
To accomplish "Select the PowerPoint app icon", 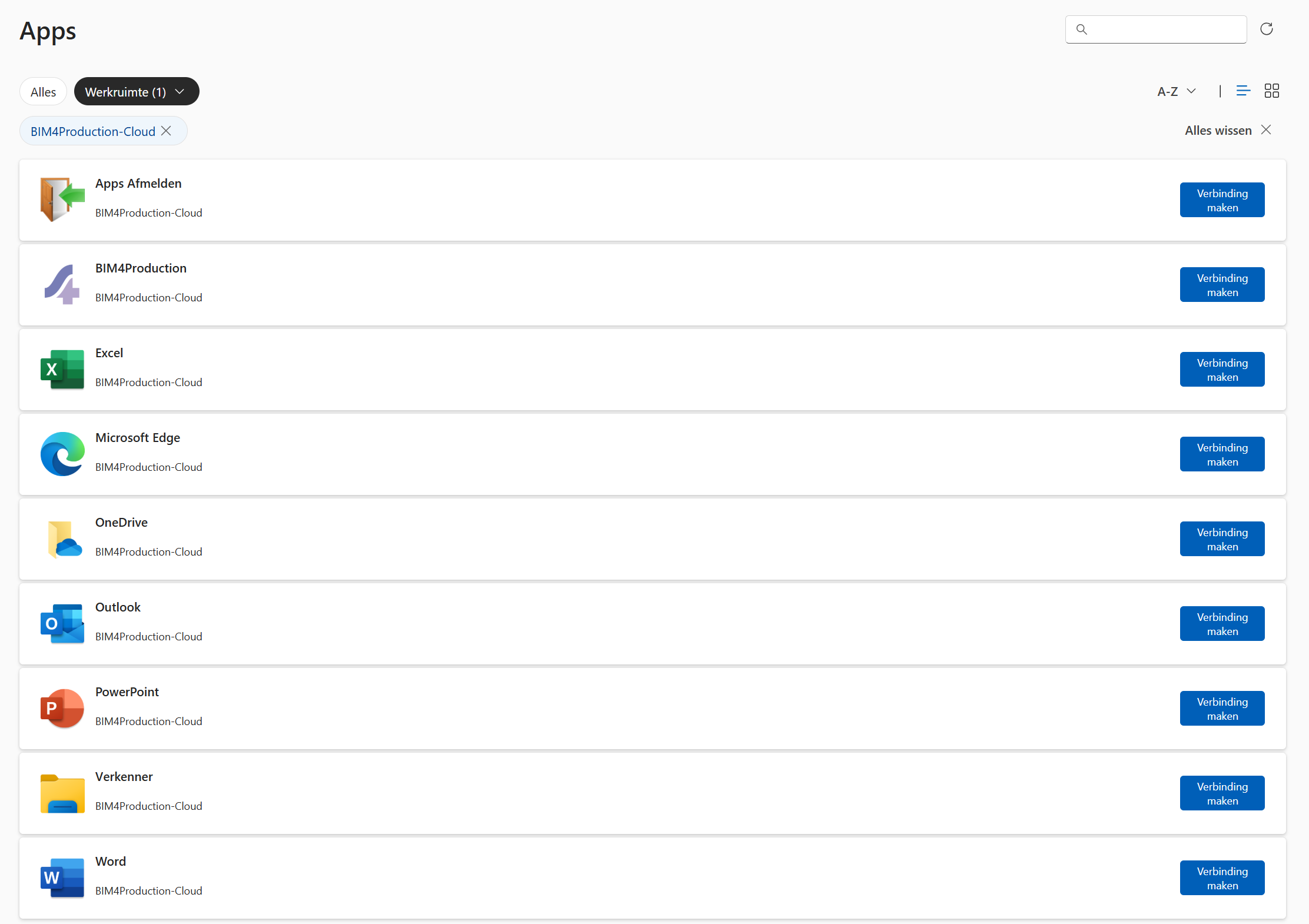I will click(x=62, y=708).
